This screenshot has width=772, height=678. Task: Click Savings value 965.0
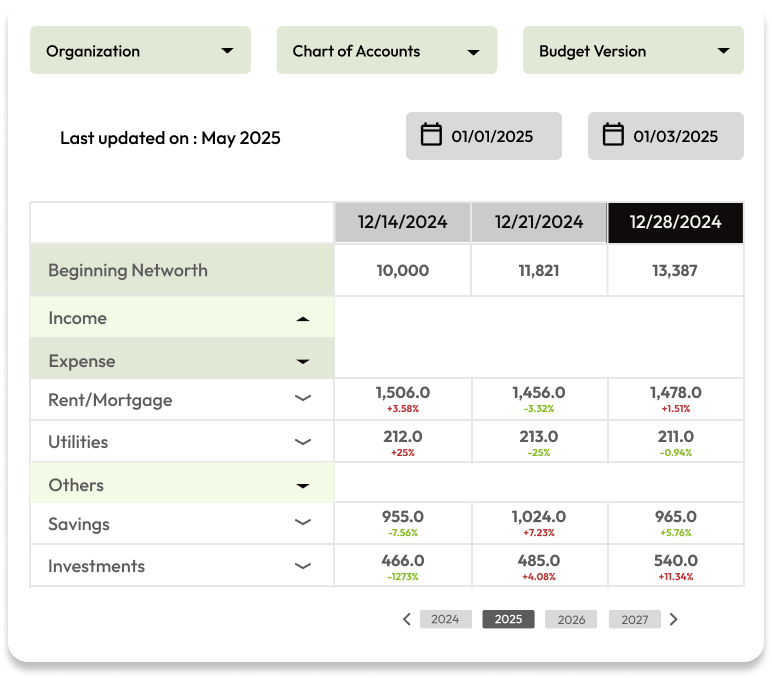[676, 517]
